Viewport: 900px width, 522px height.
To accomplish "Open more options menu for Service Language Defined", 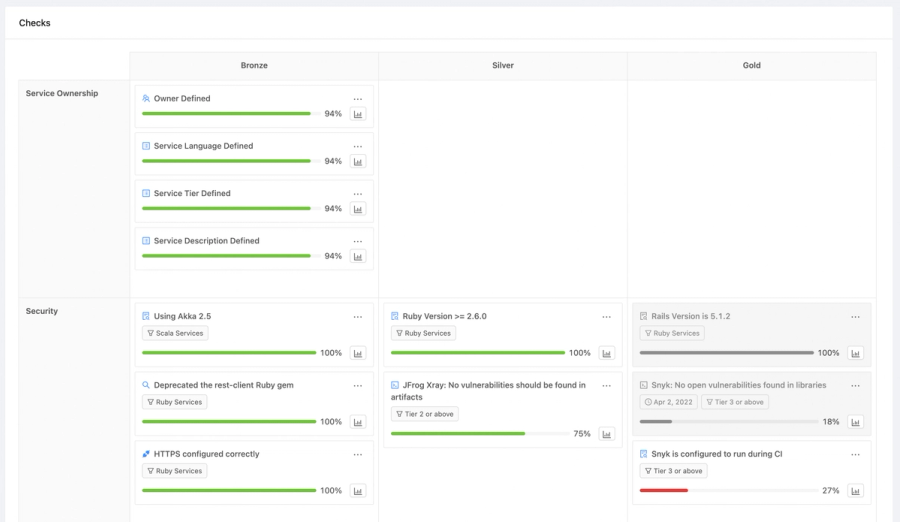I will click(x=358, y=146).
